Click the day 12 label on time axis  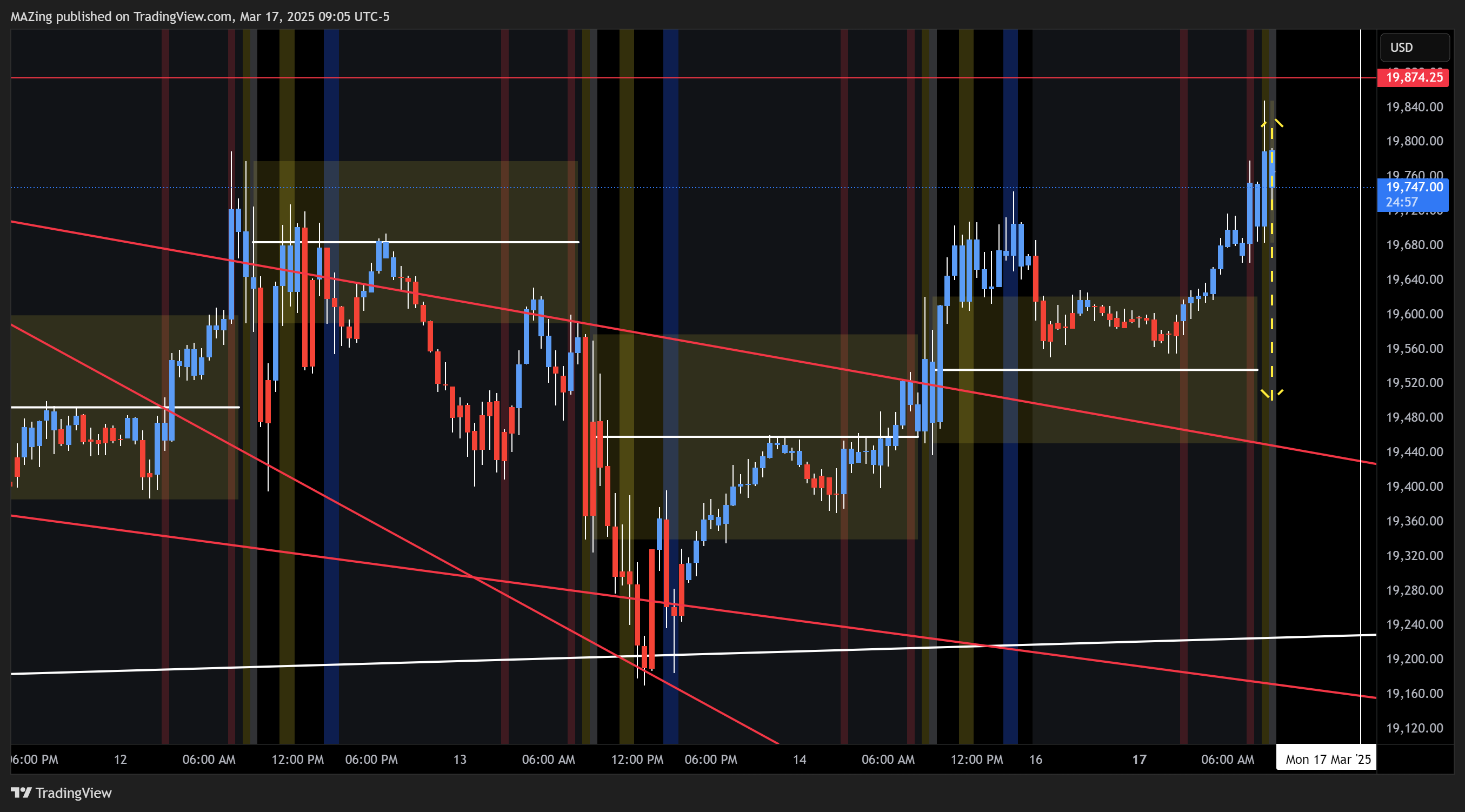[120, 759]
